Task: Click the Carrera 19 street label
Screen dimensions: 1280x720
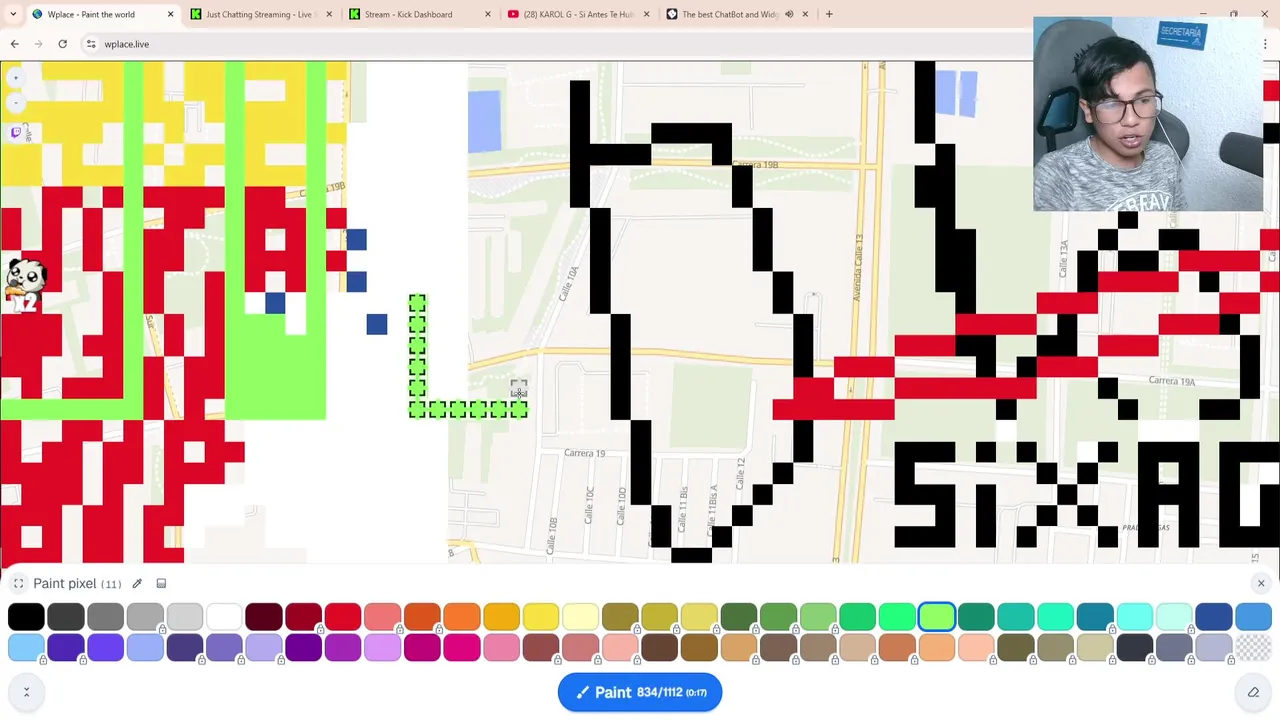Action: 584,453
